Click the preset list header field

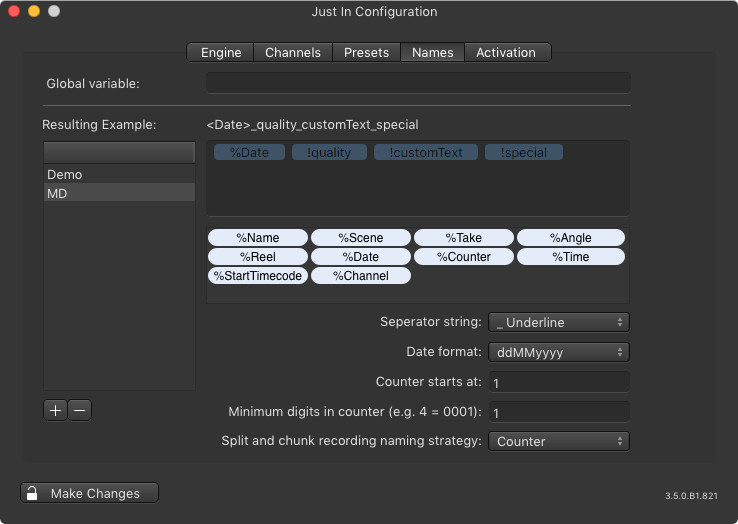pos(119,152)
